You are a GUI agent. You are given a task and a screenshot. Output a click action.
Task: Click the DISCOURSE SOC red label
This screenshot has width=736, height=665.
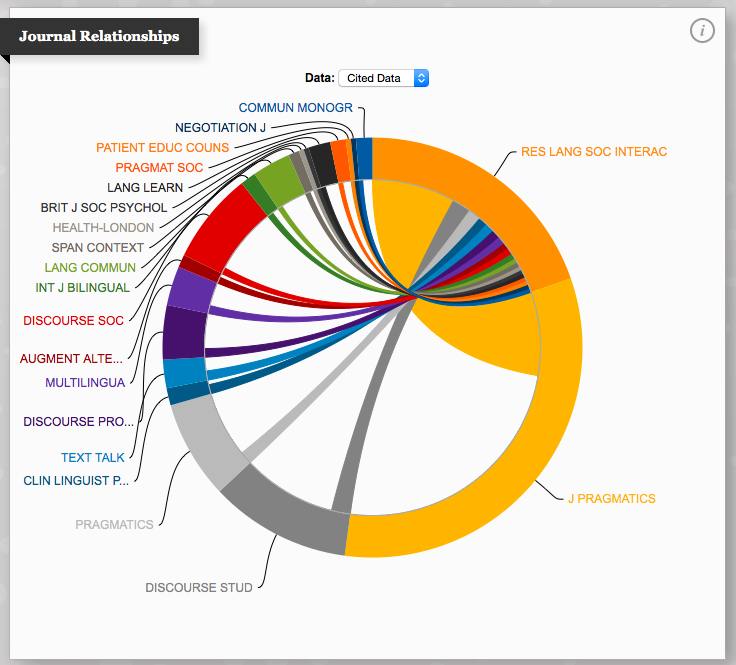(73, 321)
